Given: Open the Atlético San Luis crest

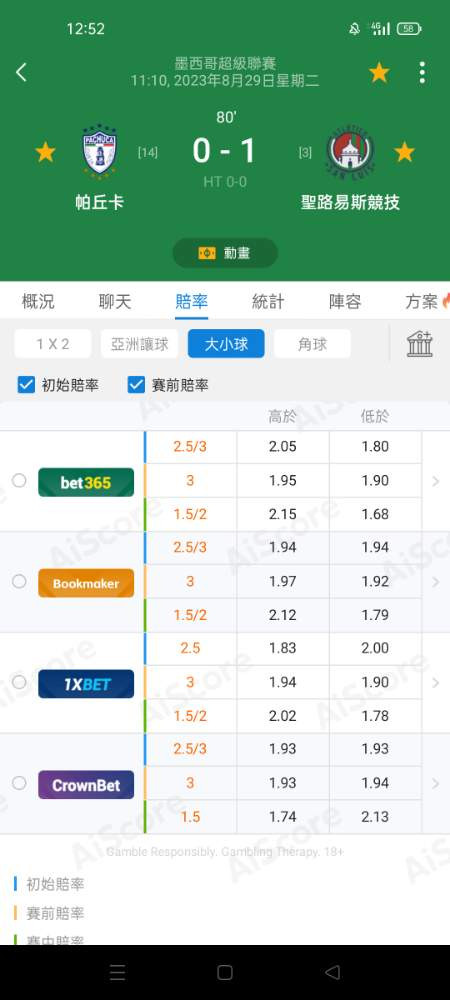Looking at the screenshot, I should click(350, 151).
